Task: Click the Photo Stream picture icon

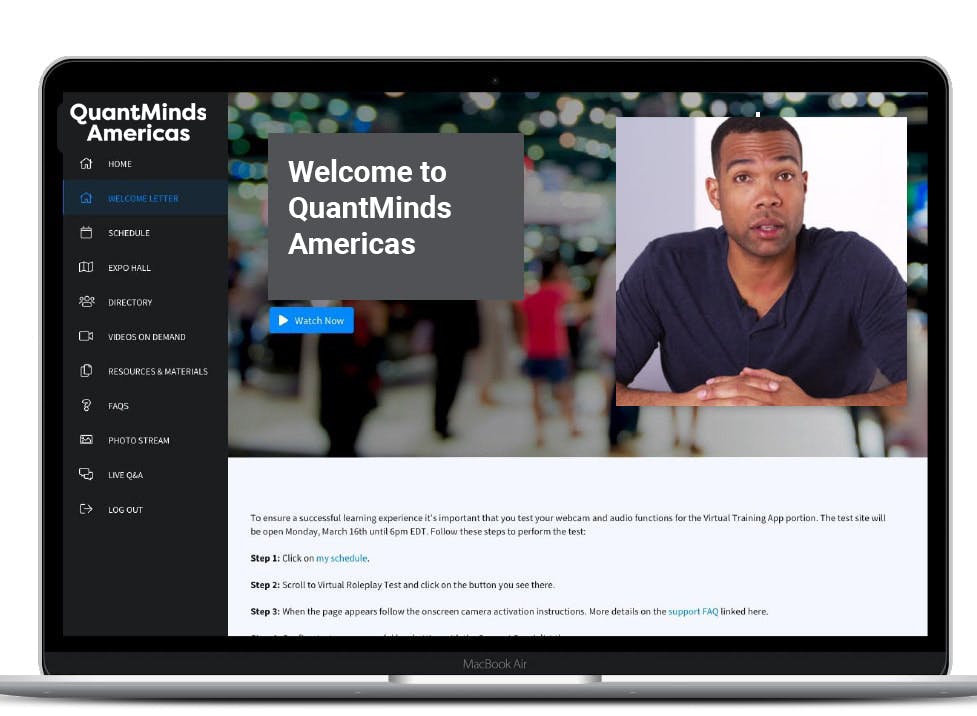Action: (x=86, y=440)
